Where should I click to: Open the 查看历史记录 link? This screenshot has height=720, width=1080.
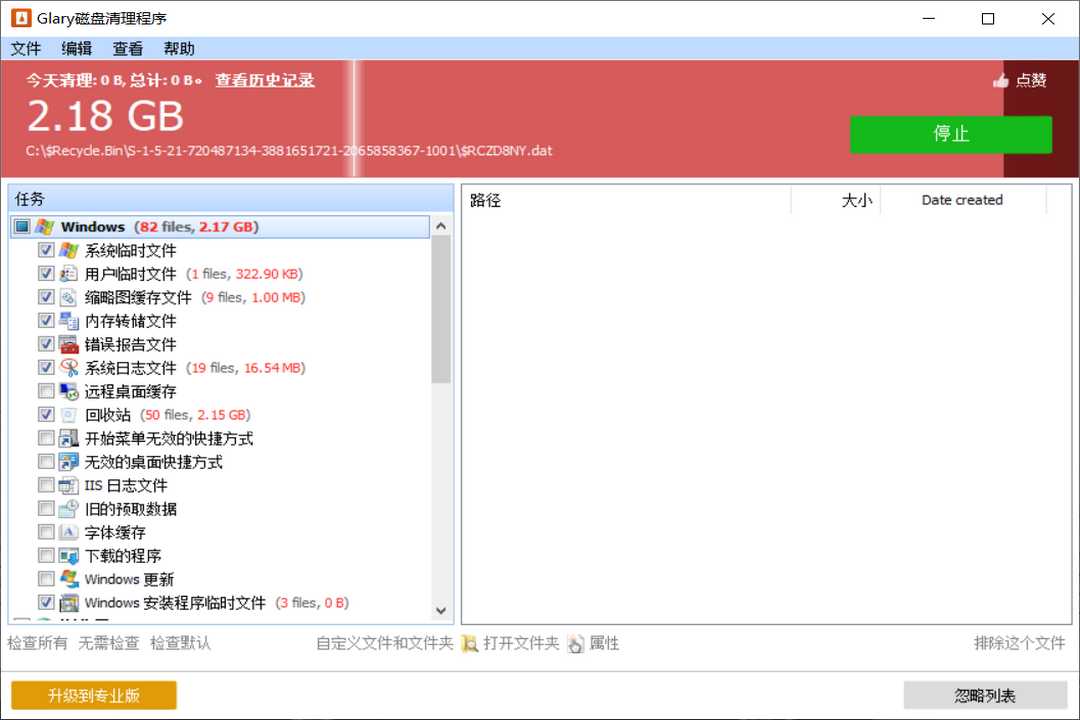(x=264, y=81)
